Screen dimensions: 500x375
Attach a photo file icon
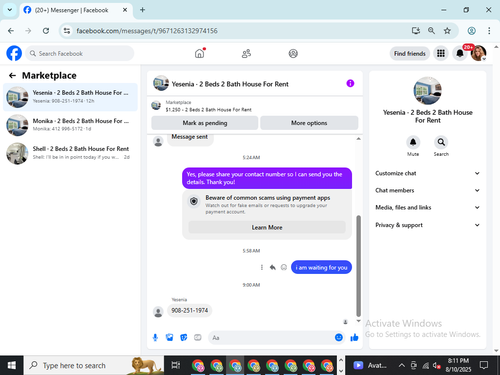pyautogui.click(x=169, y=338)
